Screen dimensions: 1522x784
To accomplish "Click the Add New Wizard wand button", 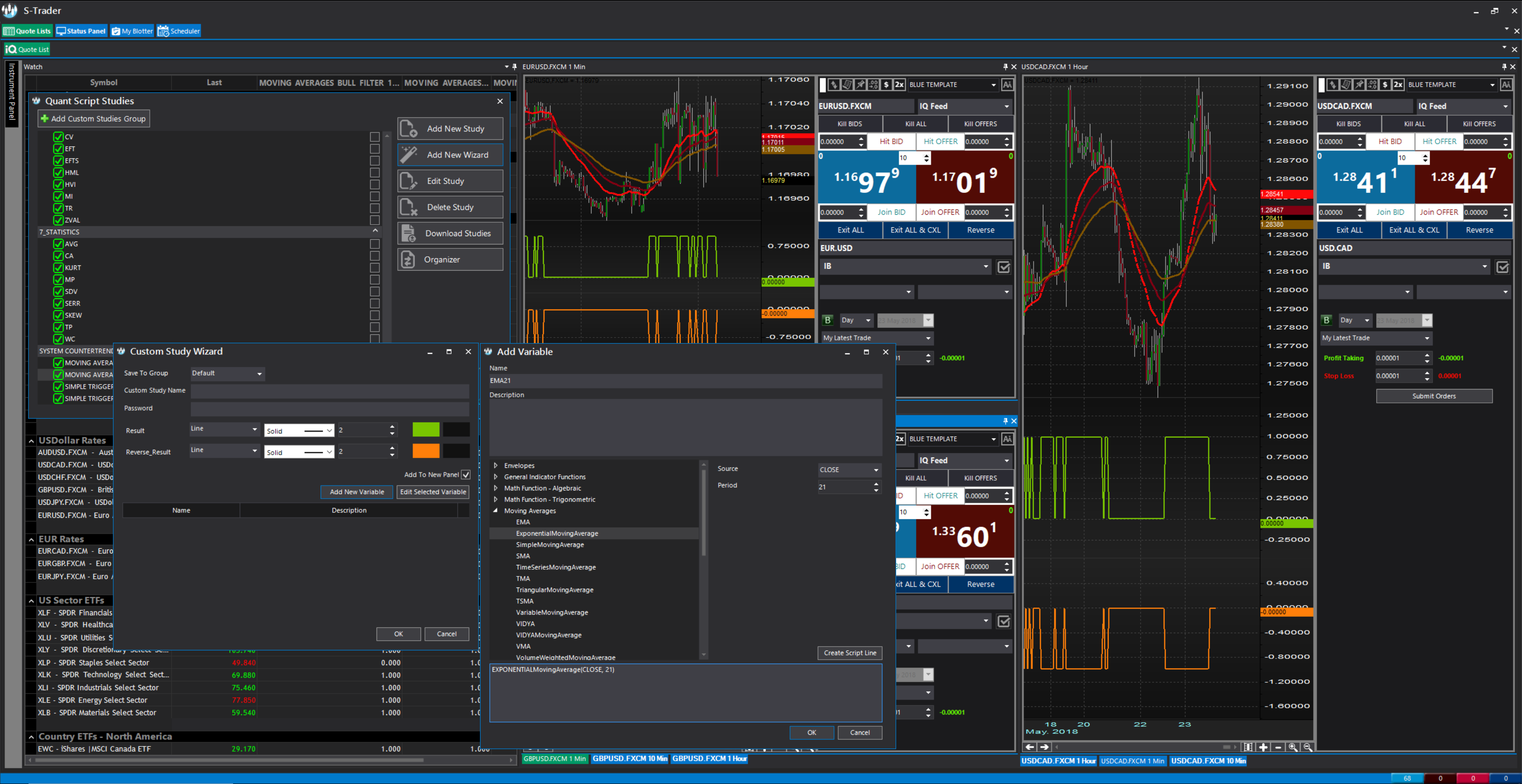I will tap(450, 155).
